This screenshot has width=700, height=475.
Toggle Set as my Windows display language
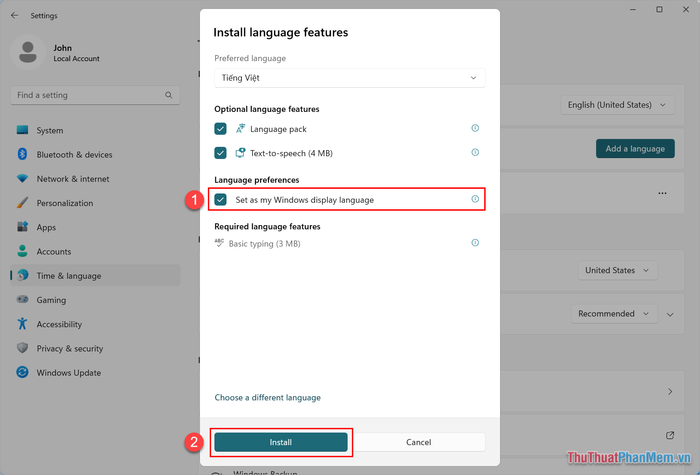221,200
